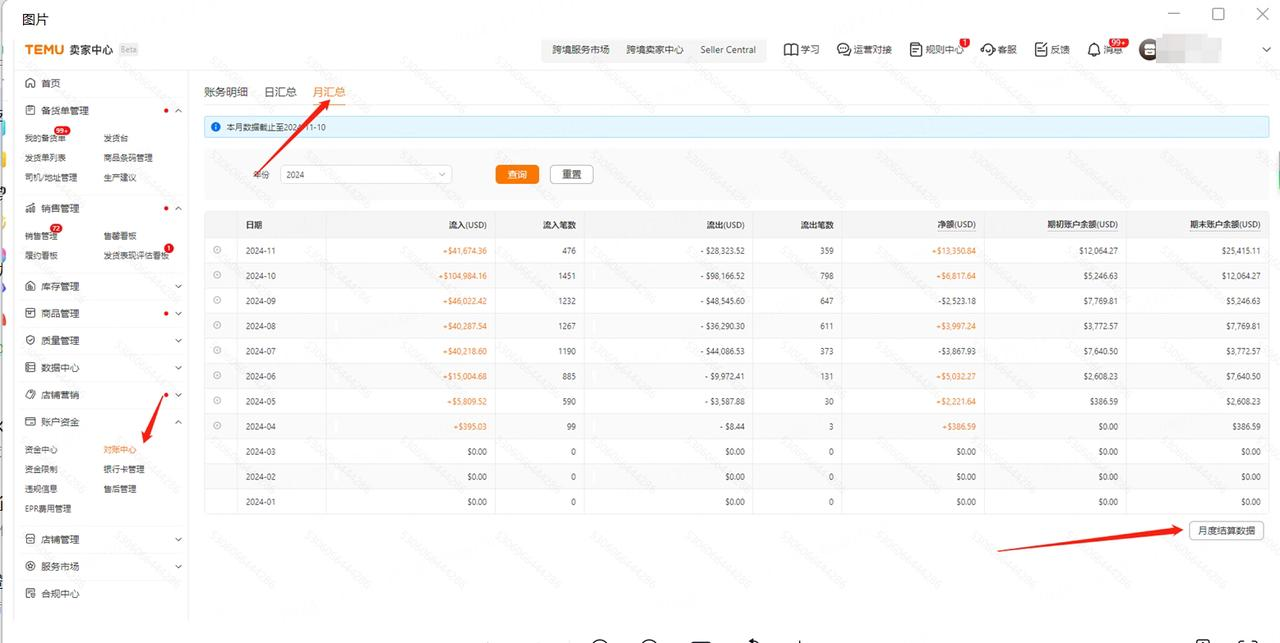Open 银行卡管理 in sidebar
Image resolution: width=1280 pixels, height=643 pixels.
[124, 469]
